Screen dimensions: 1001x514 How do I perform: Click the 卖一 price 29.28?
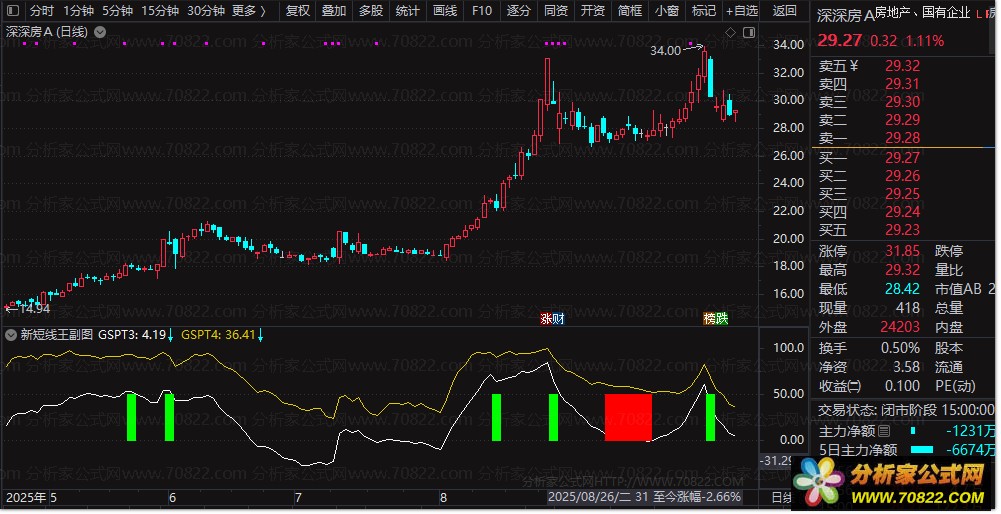click(903, 138)
